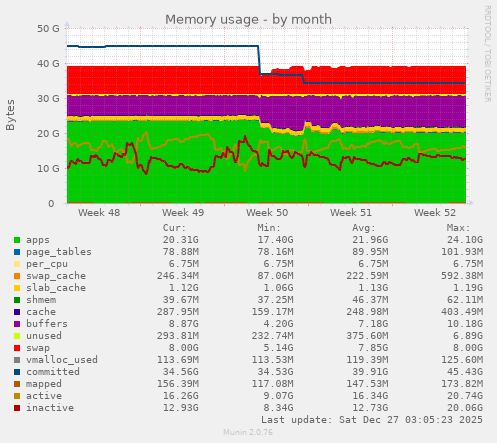Click the 'vmalloc_used' legend label
The image size is (497, 443).
(x=62, y=360)
